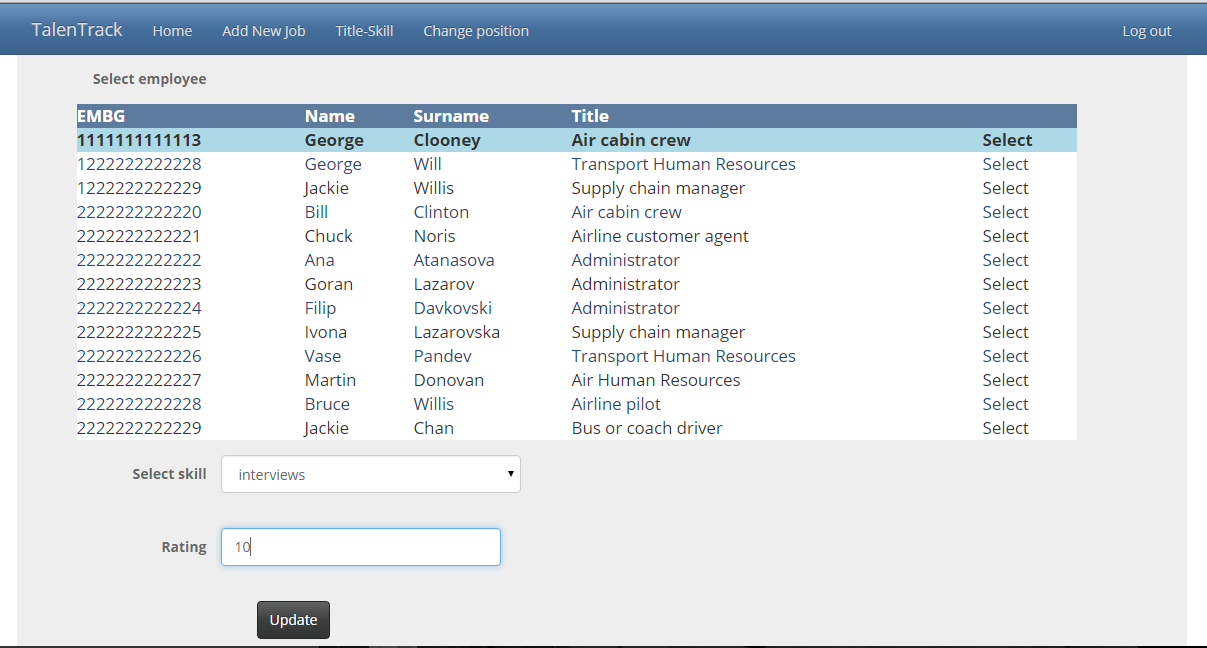Select employee George Will
The image size is (1207, 648).
(1005, 164)
